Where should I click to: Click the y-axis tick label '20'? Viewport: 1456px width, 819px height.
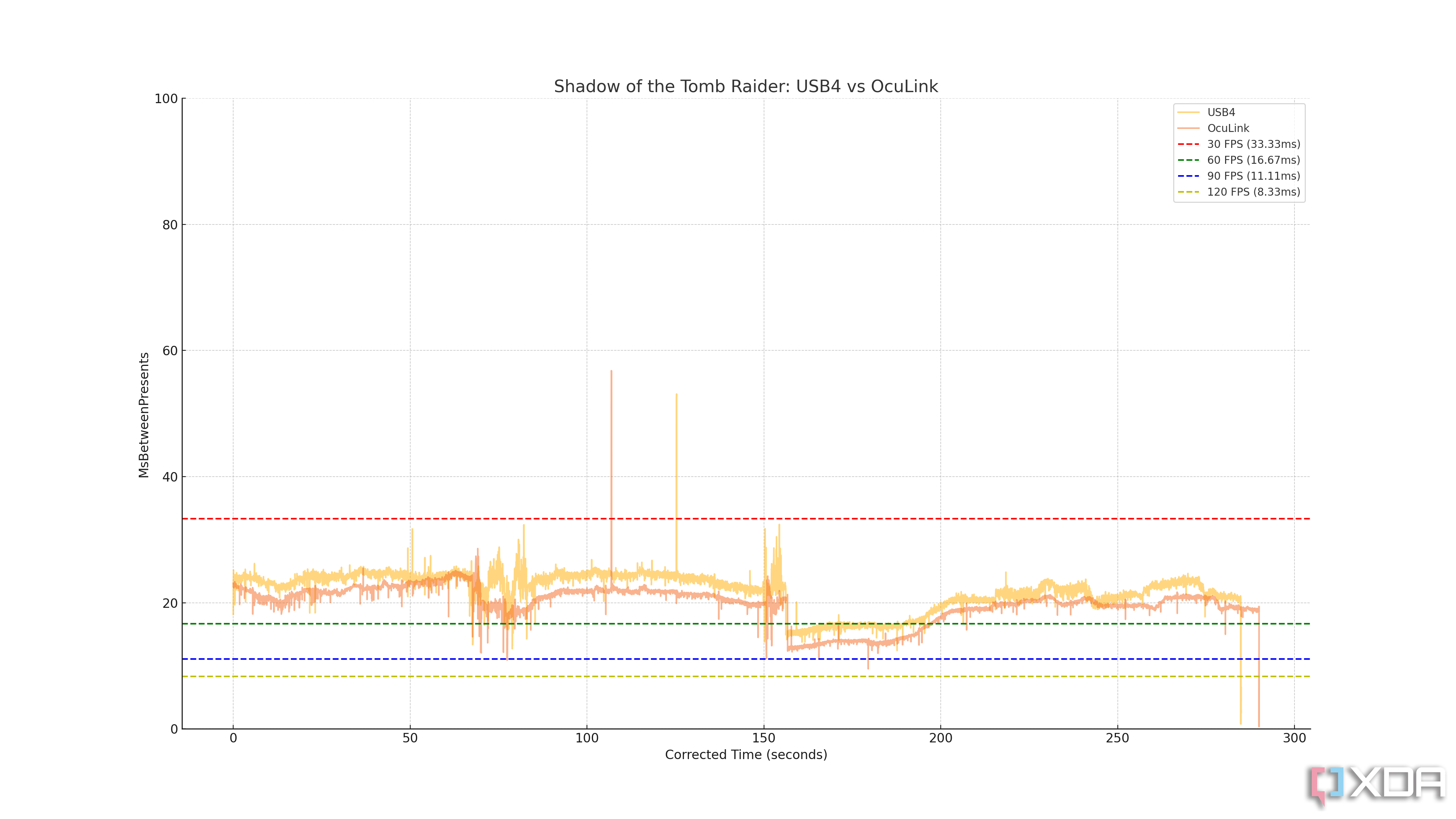click(x=169, y=604)
